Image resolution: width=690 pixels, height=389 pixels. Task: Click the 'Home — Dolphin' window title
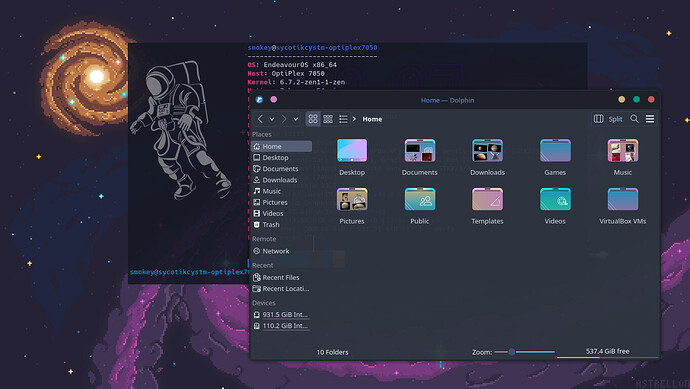pos(447,100)
